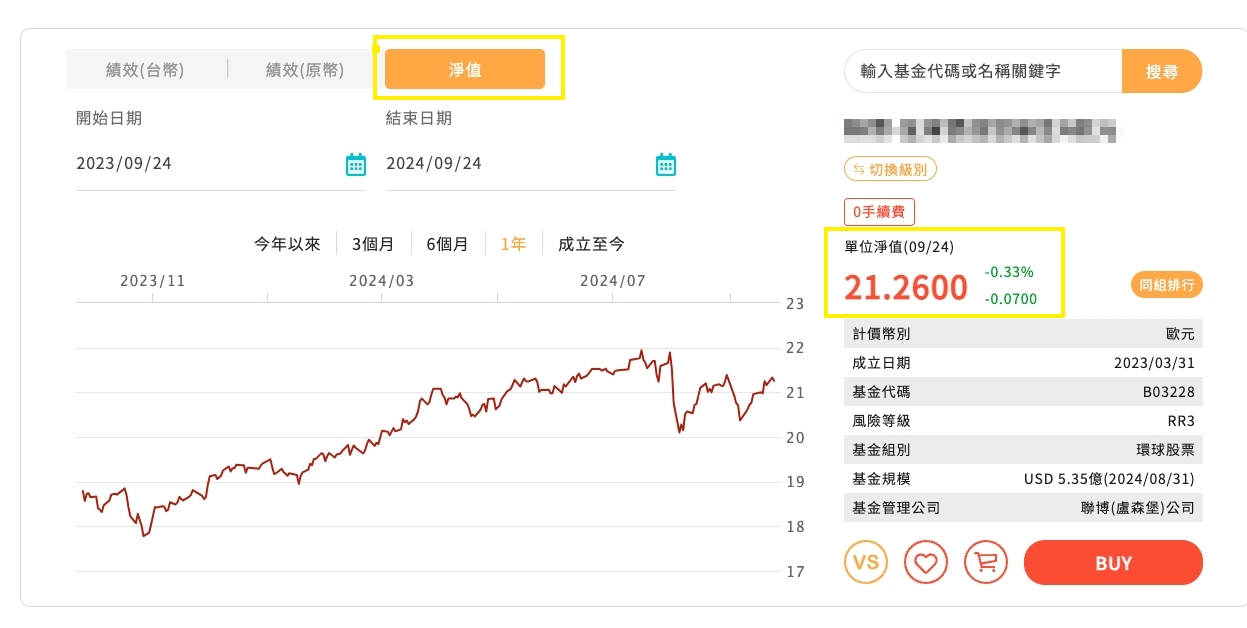
Task: Click the 2024/07 chart axis label
Action: (613, 281)
